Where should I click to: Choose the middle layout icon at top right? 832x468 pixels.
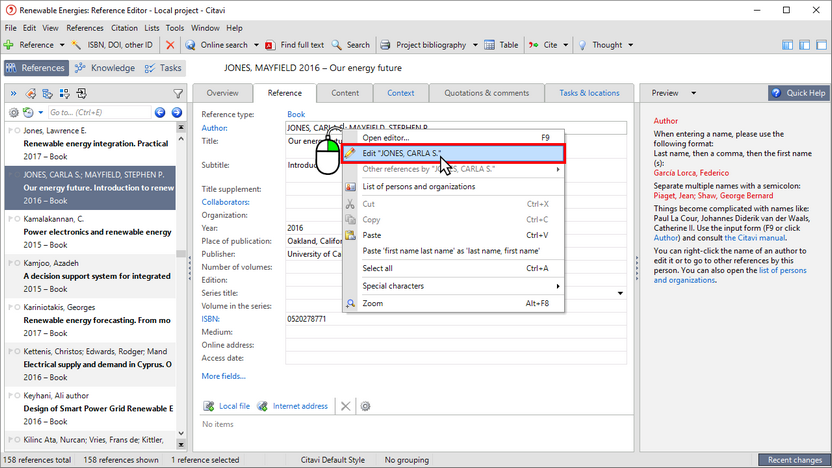[x=804, y=45]
